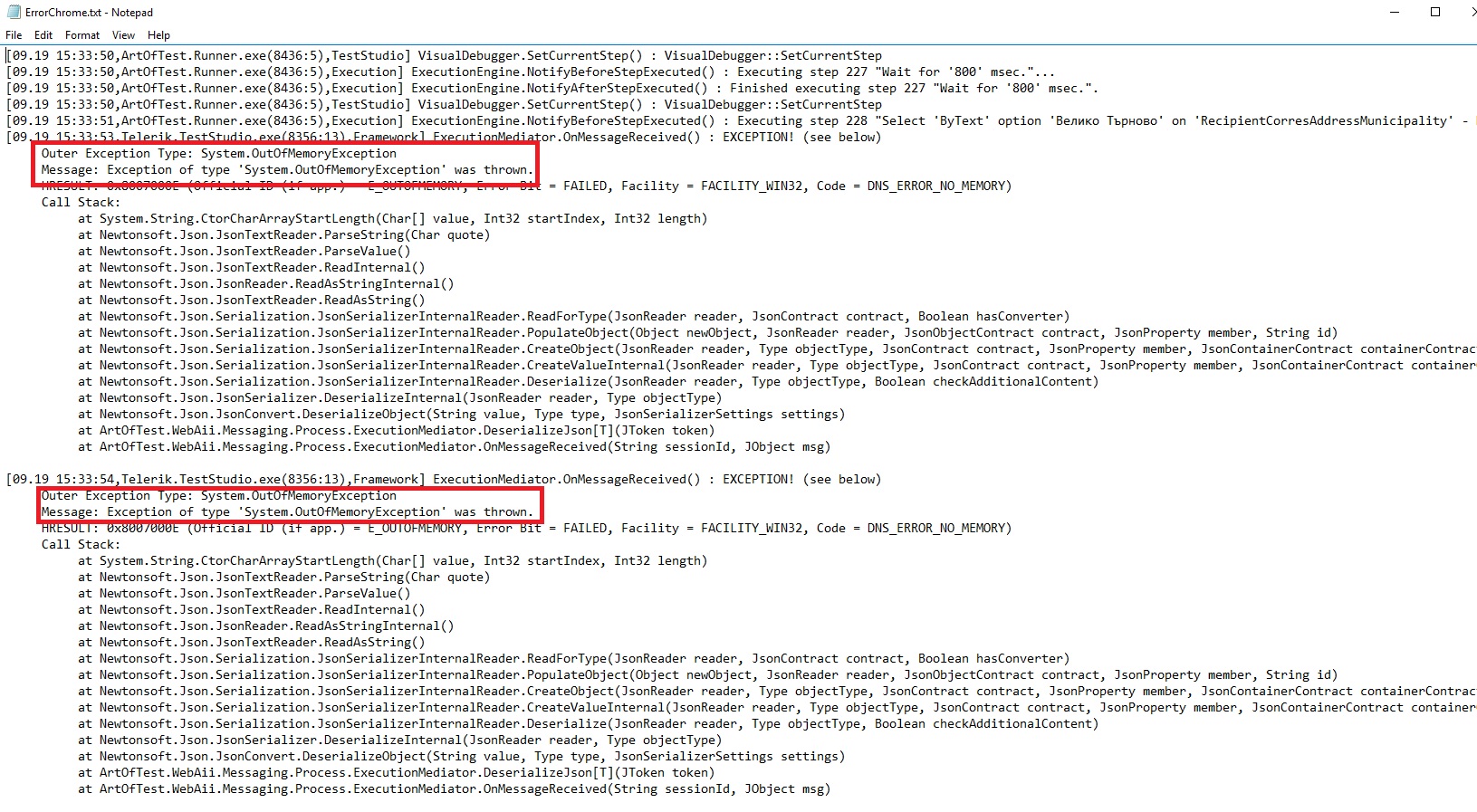Place cursor in first 'Outer Exception Type' line
The height and width of the screenshot is (812, 1477).
pyautogui.click(x=218, y=154)
